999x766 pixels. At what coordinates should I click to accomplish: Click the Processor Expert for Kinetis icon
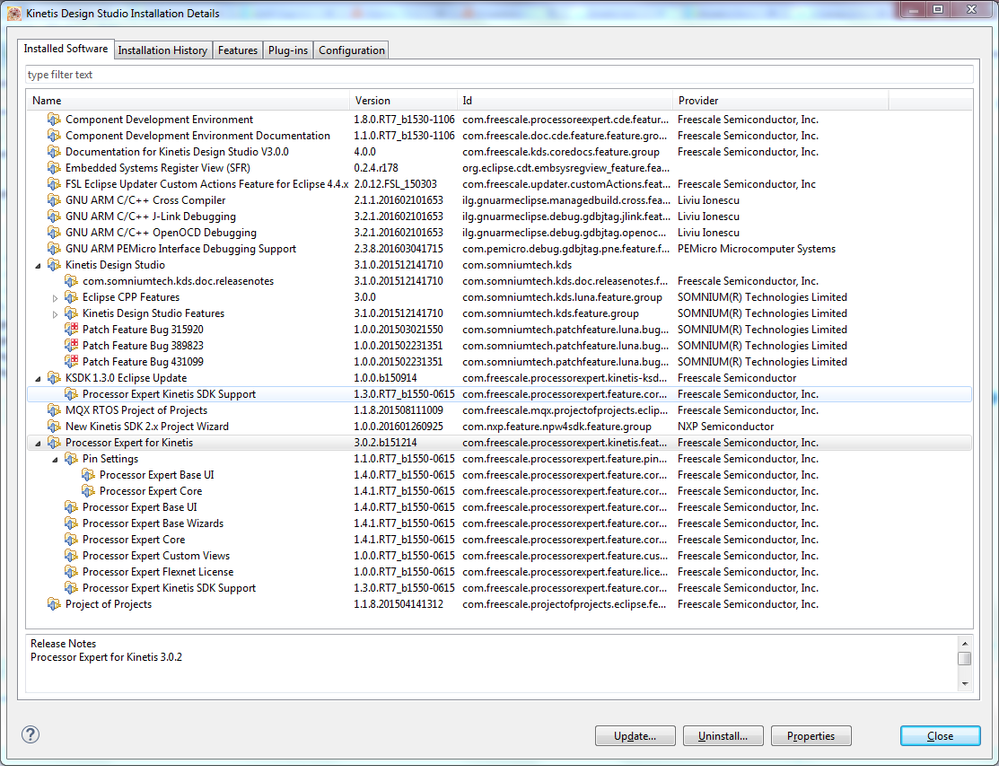pos(54,443)
